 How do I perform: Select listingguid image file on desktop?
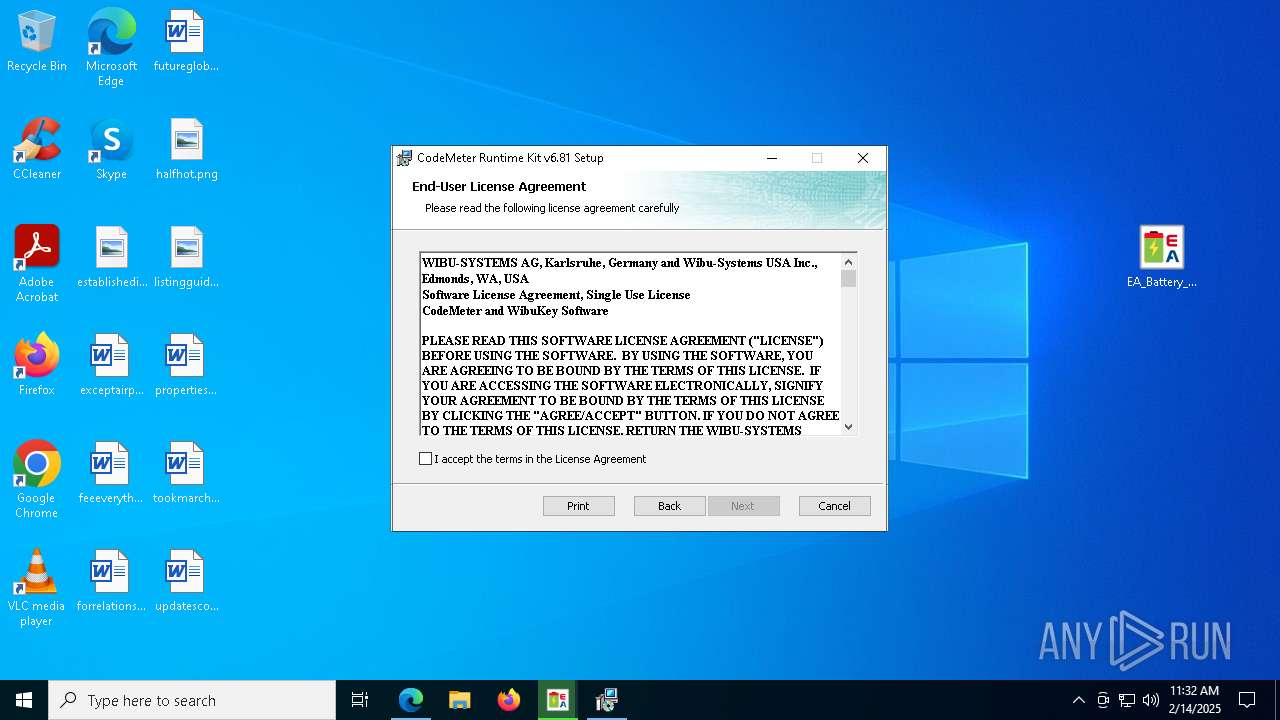(x=186, y=258)
